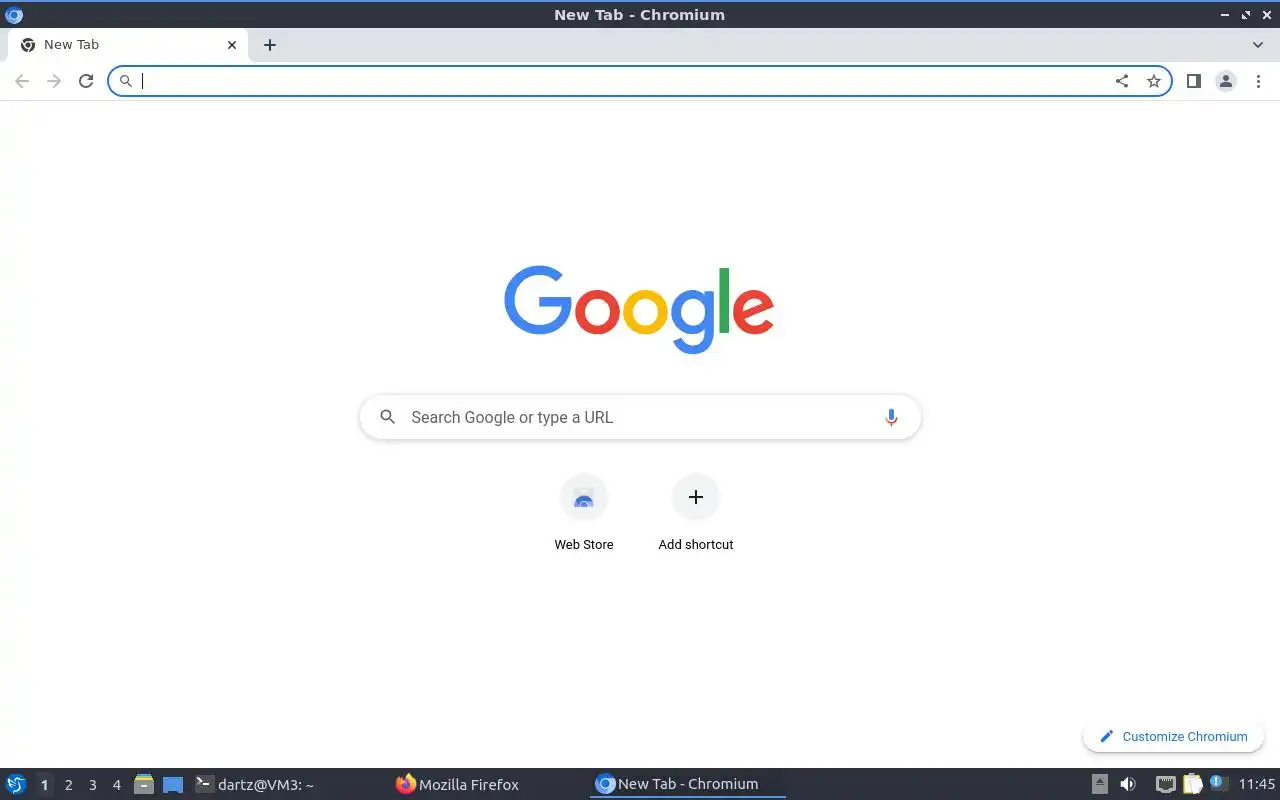Bookmark this tab with the star icon
Viewport: 1280px width, 800px height.
tap(1154, 81)
